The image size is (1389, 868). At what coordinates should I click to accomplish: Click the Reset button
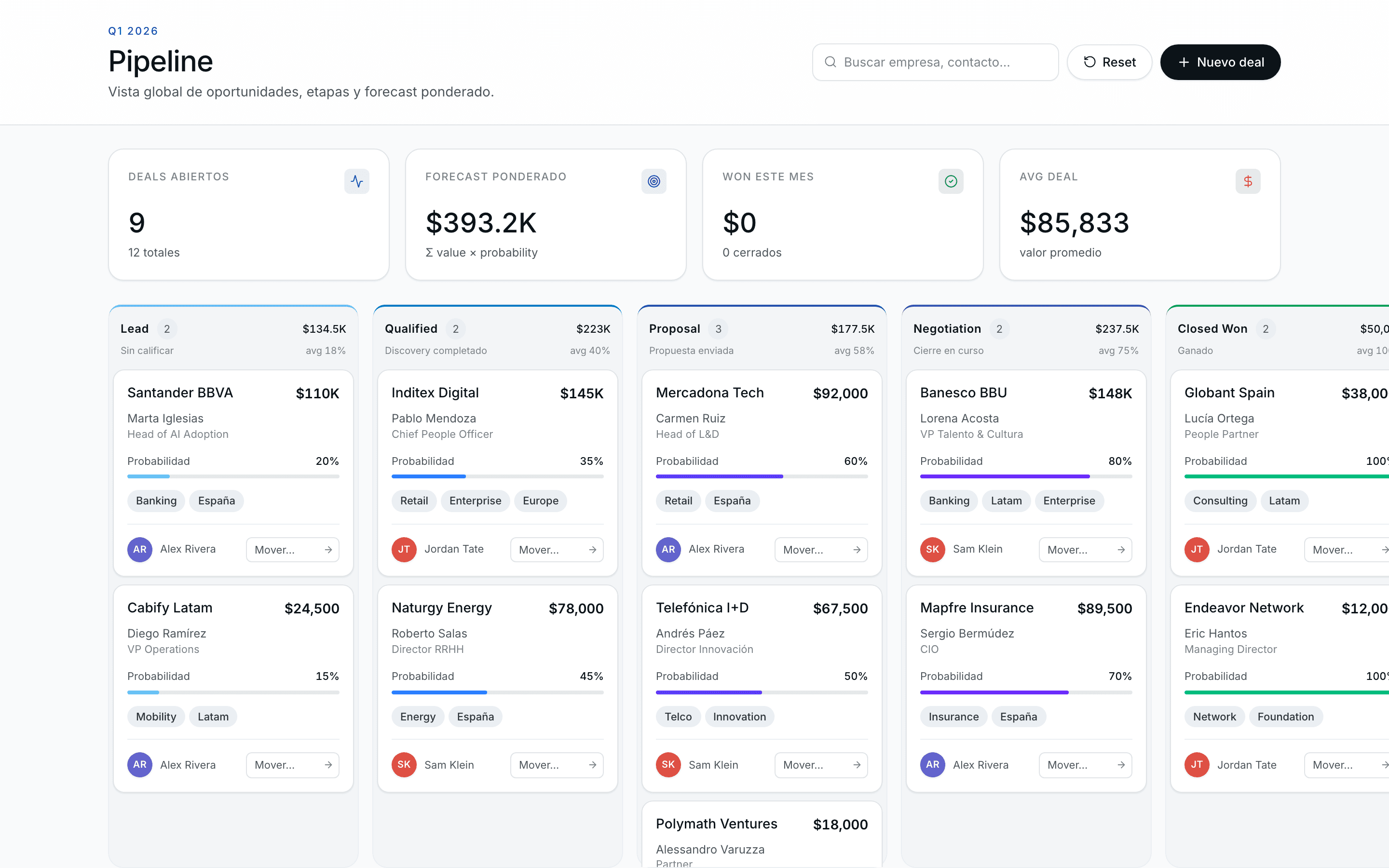coord(1109,62)
